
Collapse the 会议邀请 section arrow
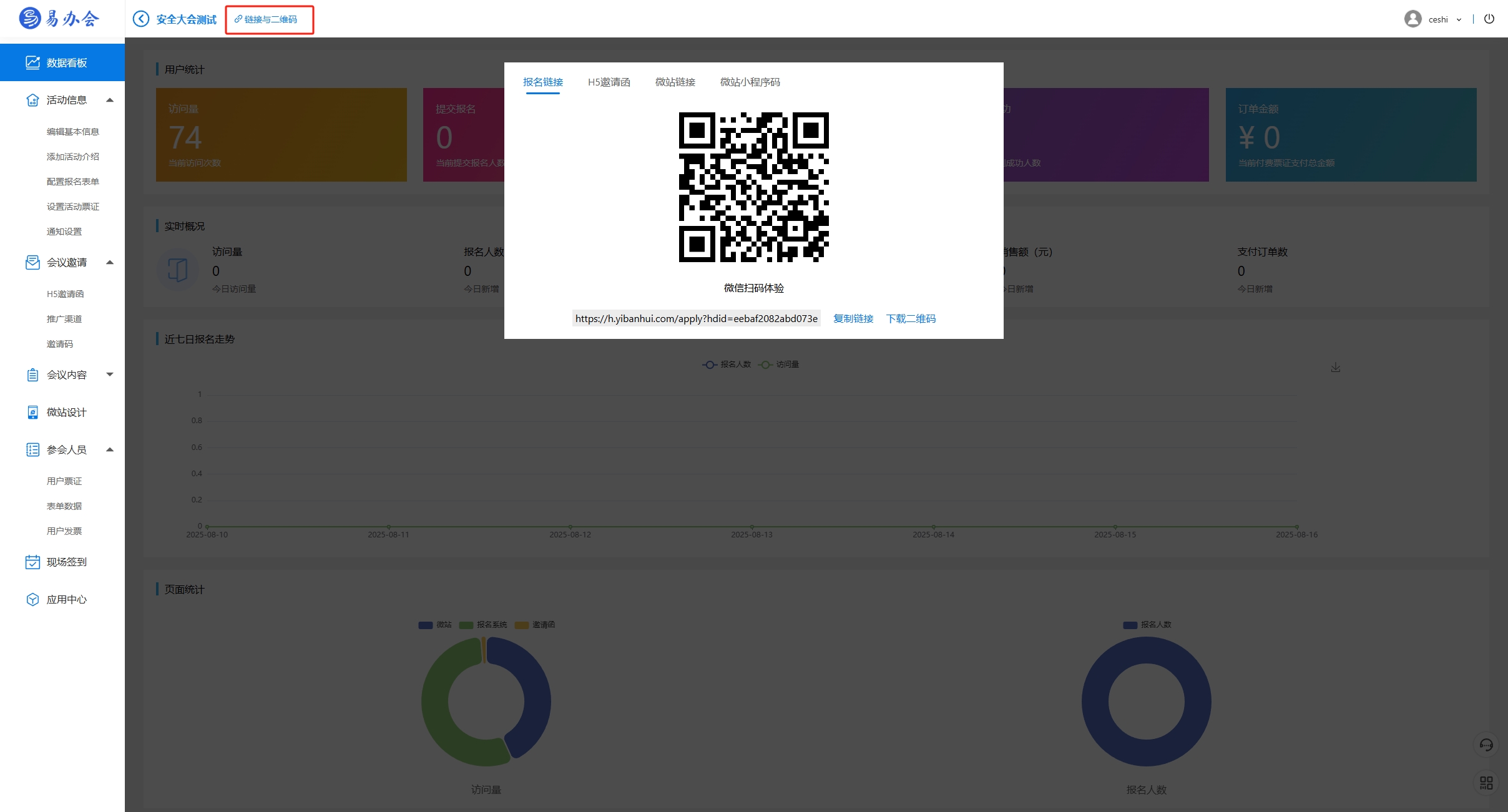[x=110, y=262]
